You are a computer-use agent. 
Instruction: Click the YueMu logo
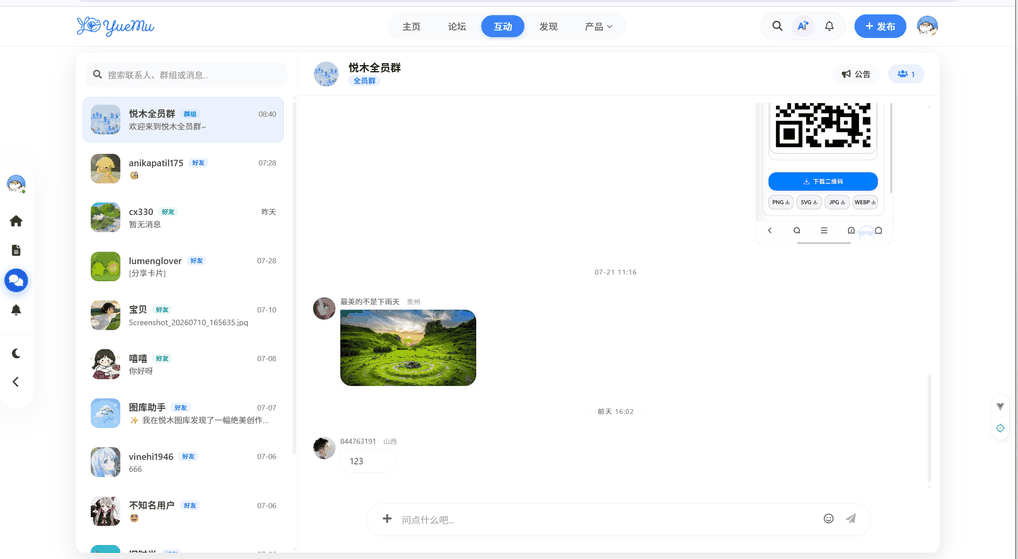coord(115,26)
